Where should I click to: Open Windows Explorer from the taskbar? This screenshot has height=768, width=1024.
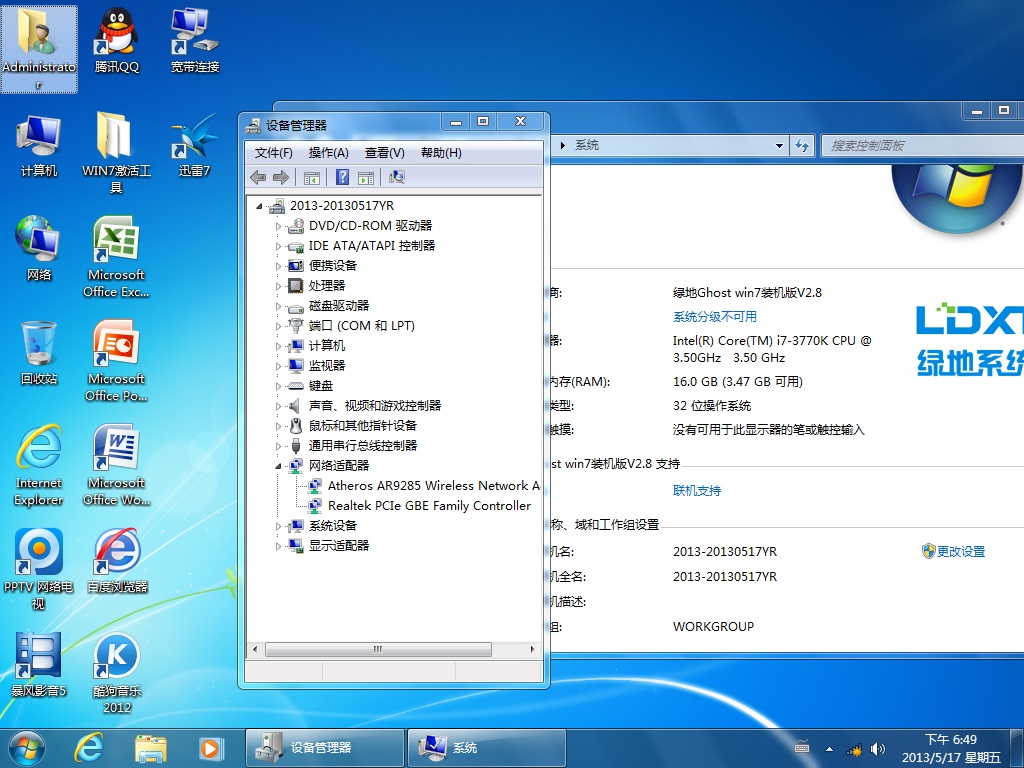[x=150, y=748]
